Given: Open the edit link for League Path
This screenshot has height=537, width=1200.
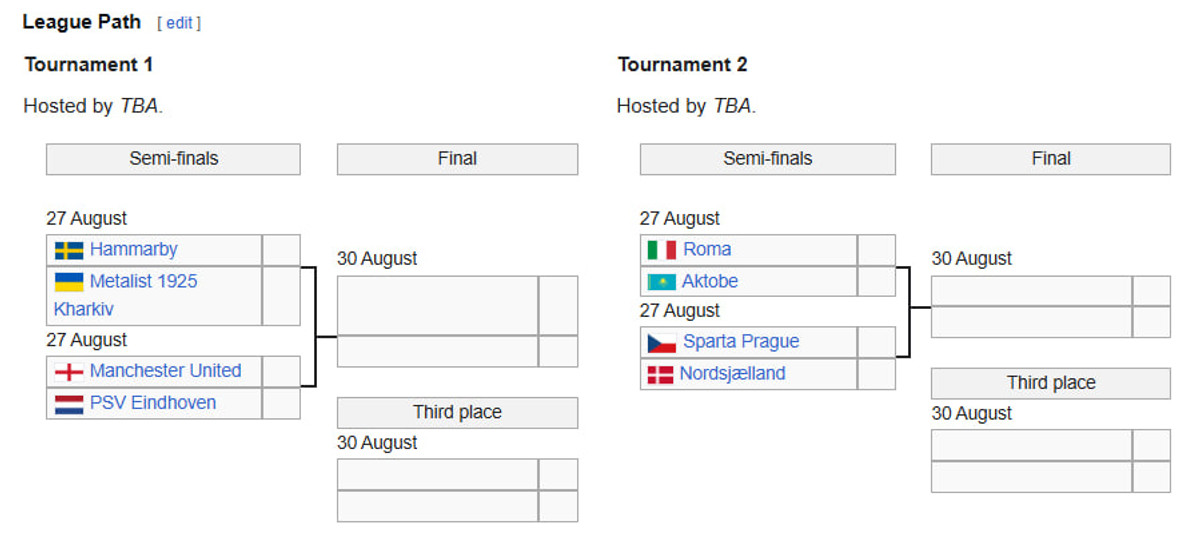Looking at the screenshot, I should (179, 23).
